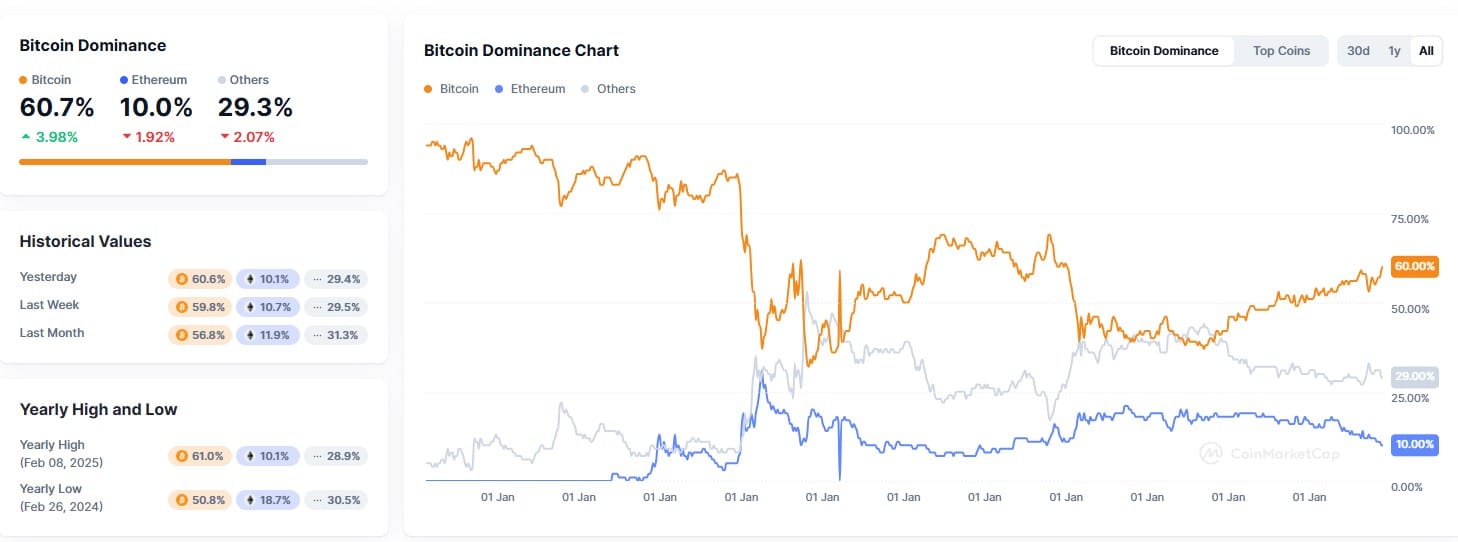Click the Ethereum icon in Yearly Low row
The height and width of the screenshot is (542, 1458).
250,500
